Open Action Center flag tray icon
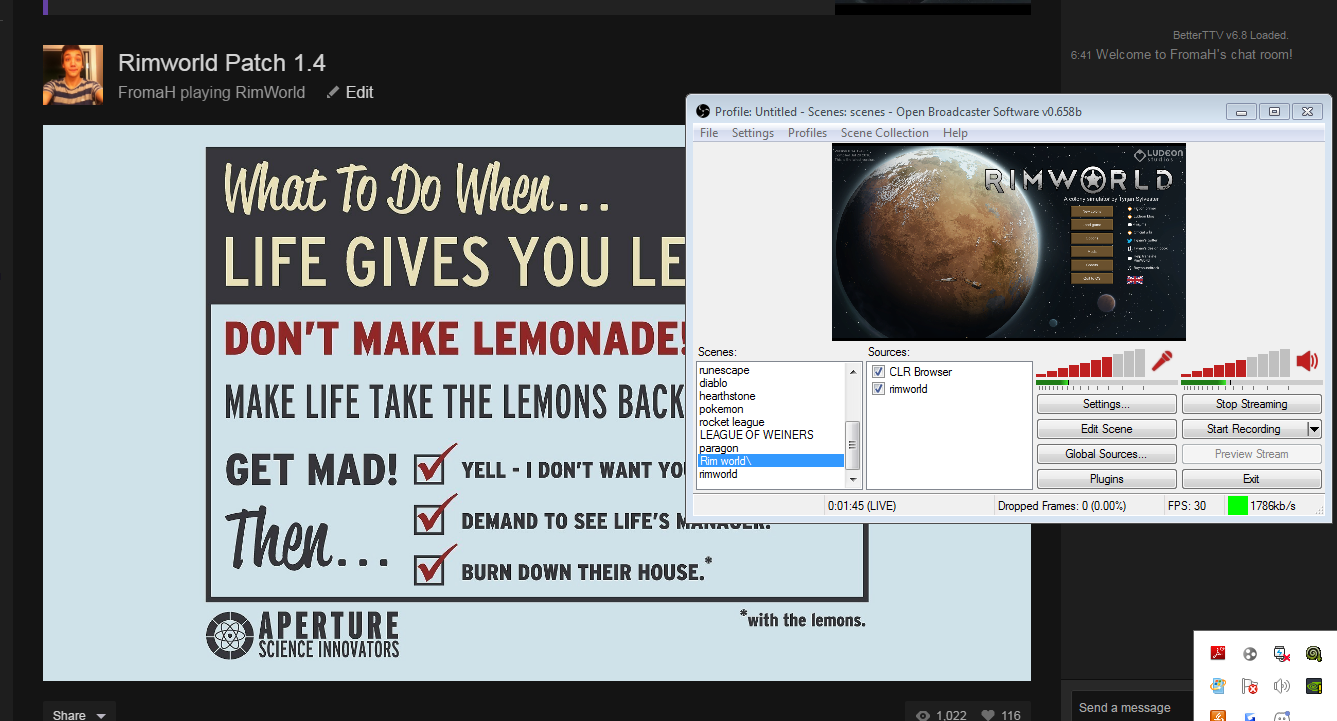The image size is (1337, 721). pos(1250,686)
